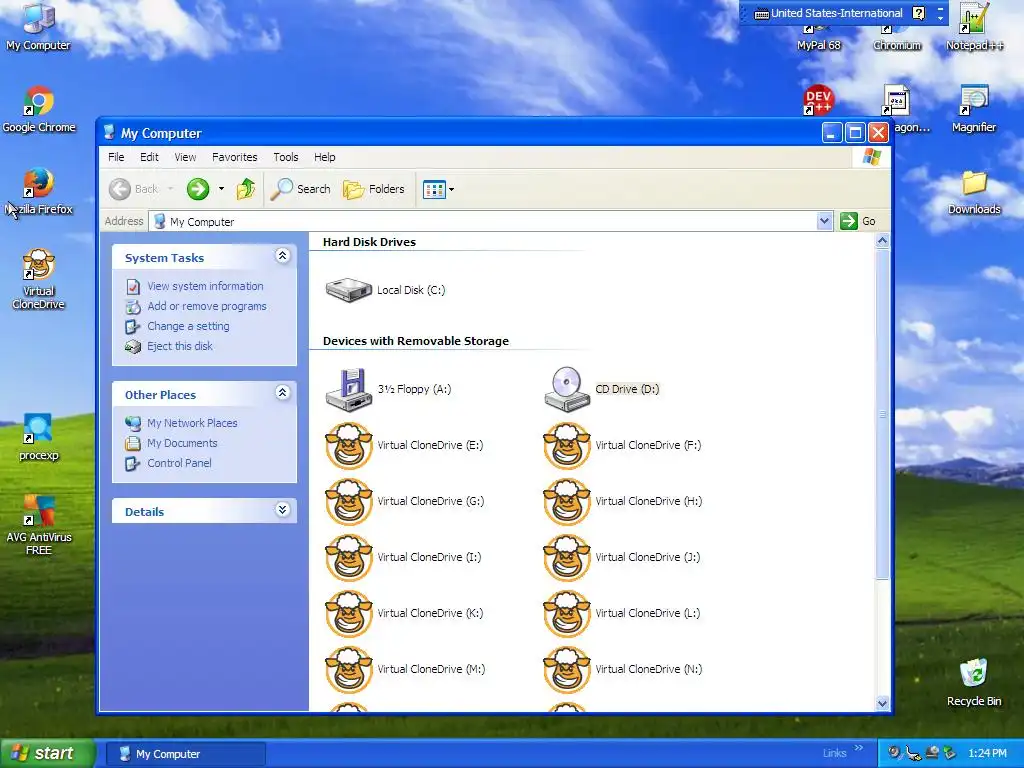Image resolution: width=1024 pixels, height=768 pixels.
Task: Open the Favorites menu
Action: click(234, 157)
